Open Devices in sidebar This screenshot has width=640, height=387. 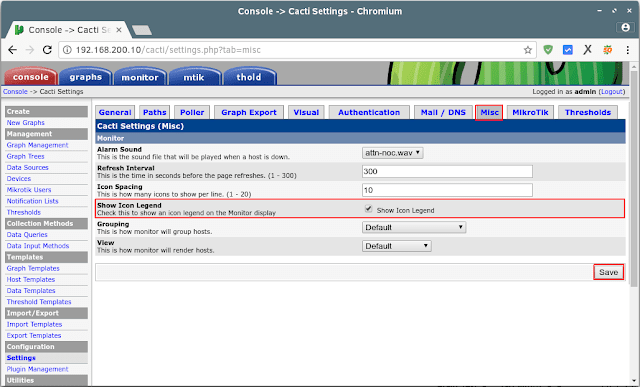pos(18,179)
